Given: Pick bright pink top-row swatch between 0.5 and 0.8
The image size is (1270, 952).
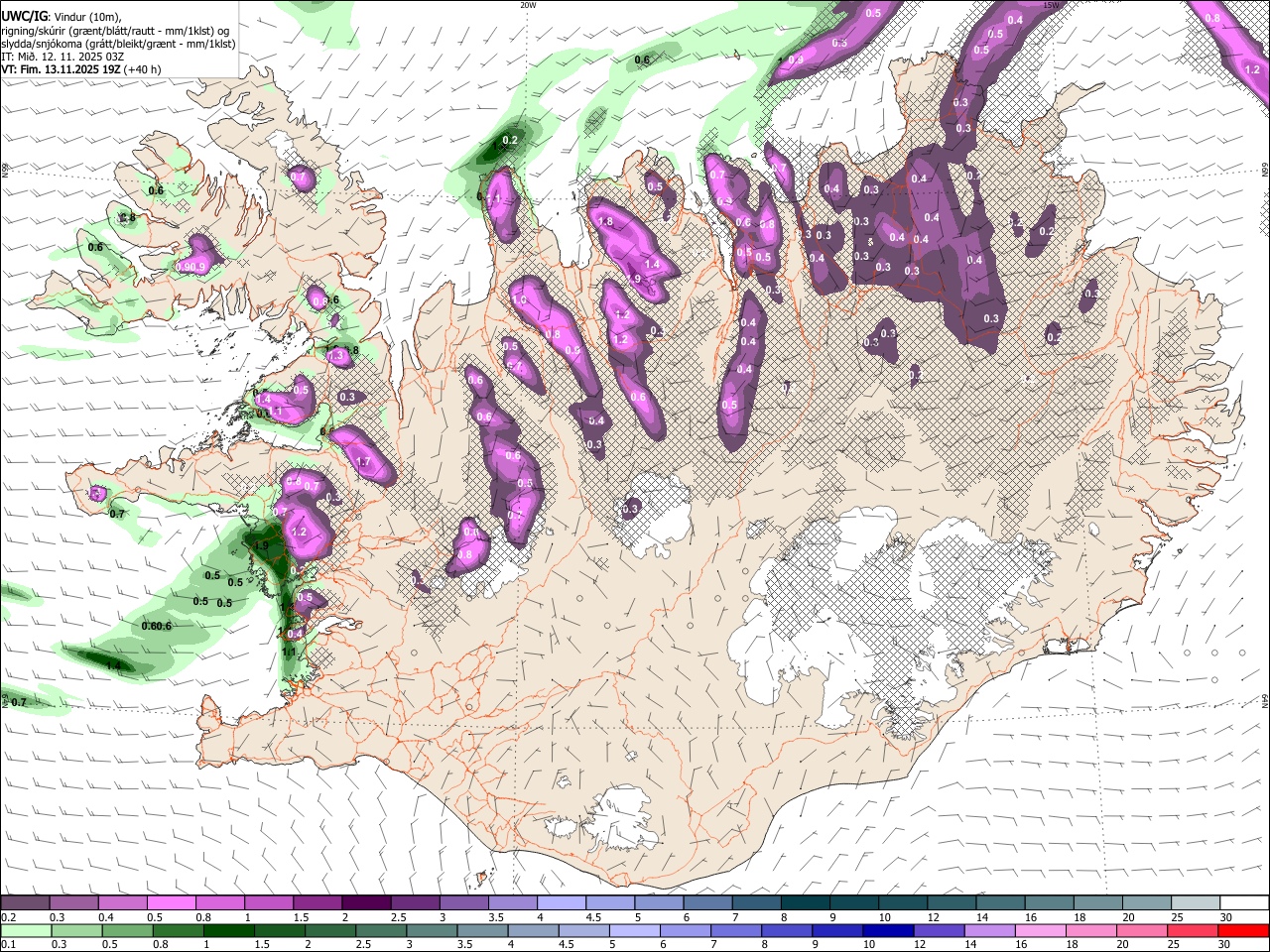Looking at the screenshot, I should point(171,903).
